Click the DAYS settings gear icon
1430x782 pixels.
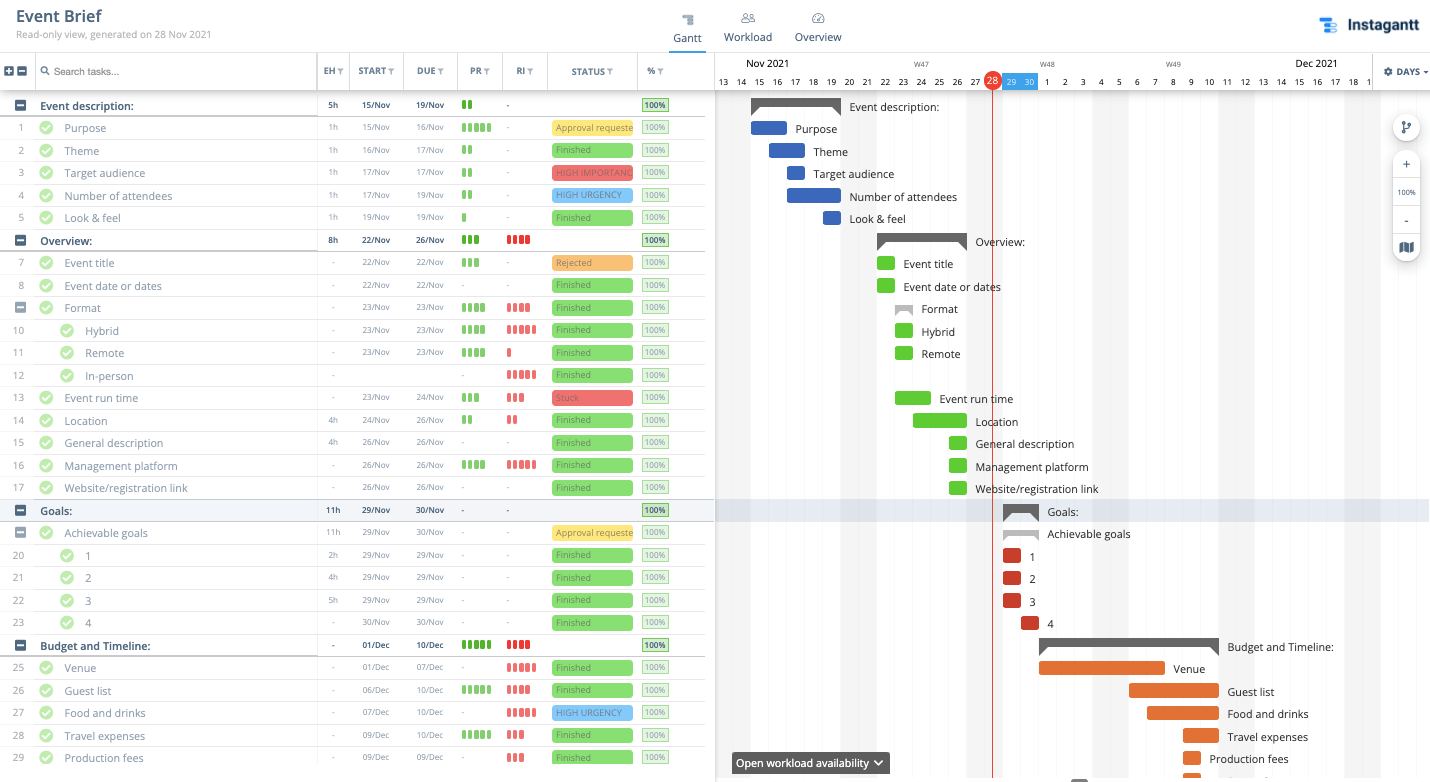click(1388, 72)
